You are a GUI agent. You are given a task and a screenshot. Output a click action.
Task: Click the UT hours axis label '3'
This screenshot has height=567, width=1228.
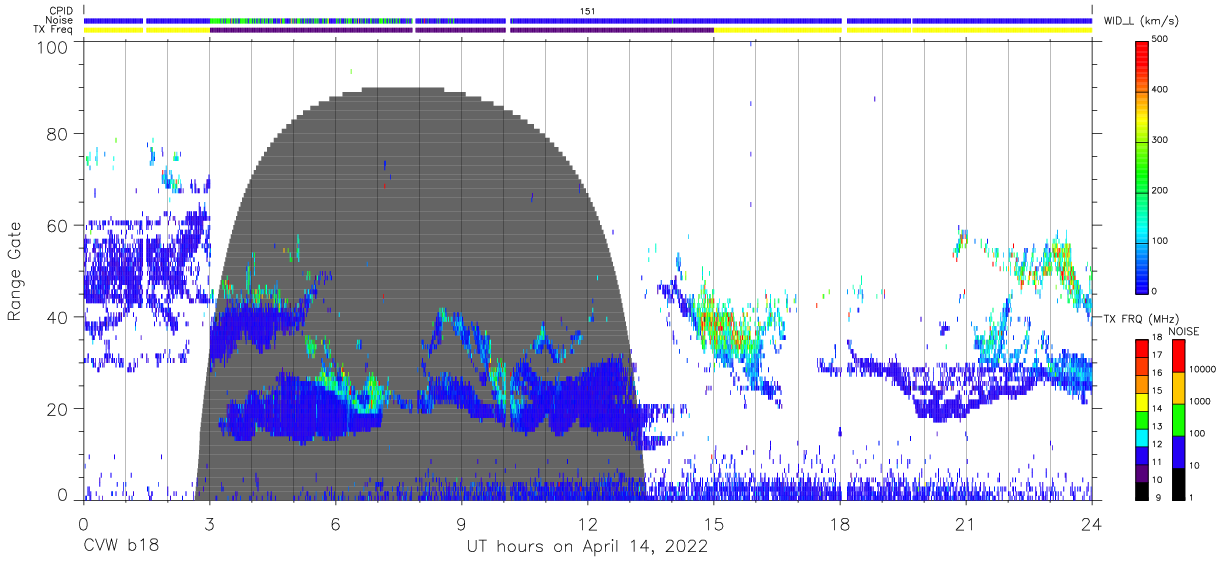[209, 524]
